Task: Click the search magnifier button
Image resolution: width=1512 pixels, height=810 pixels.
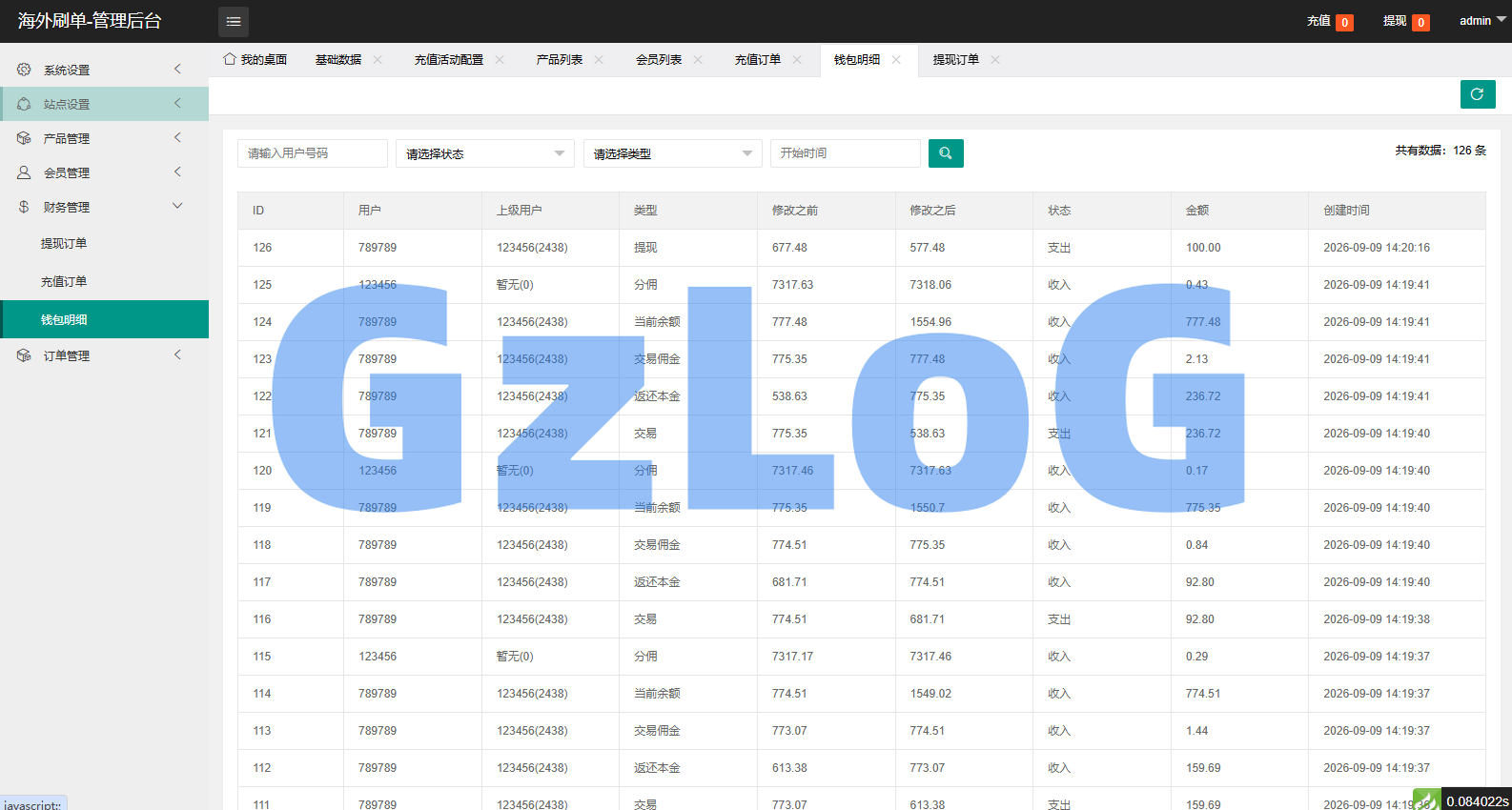Action: pos(946,153)
